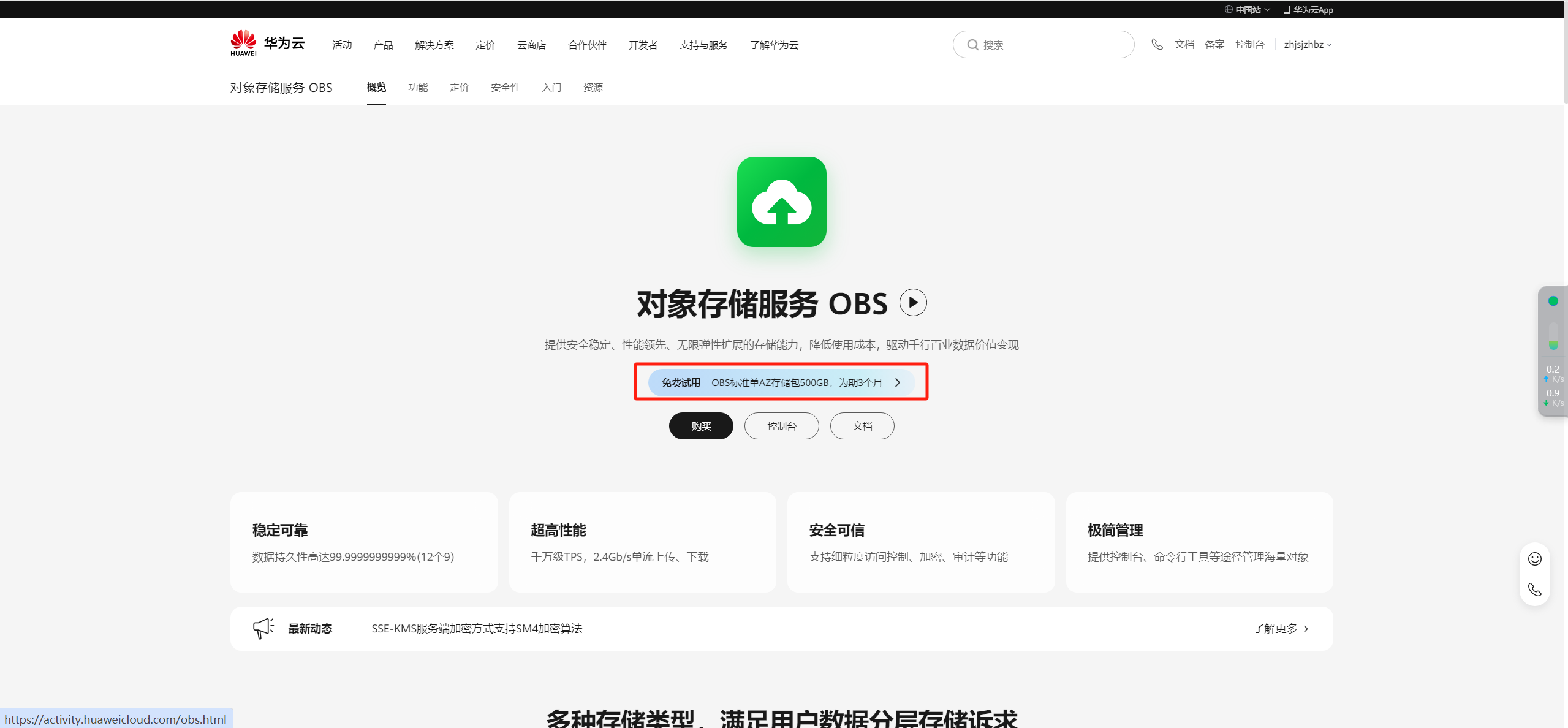
Task: Click the megaphone announcement icon
Action: coord(263,628)
